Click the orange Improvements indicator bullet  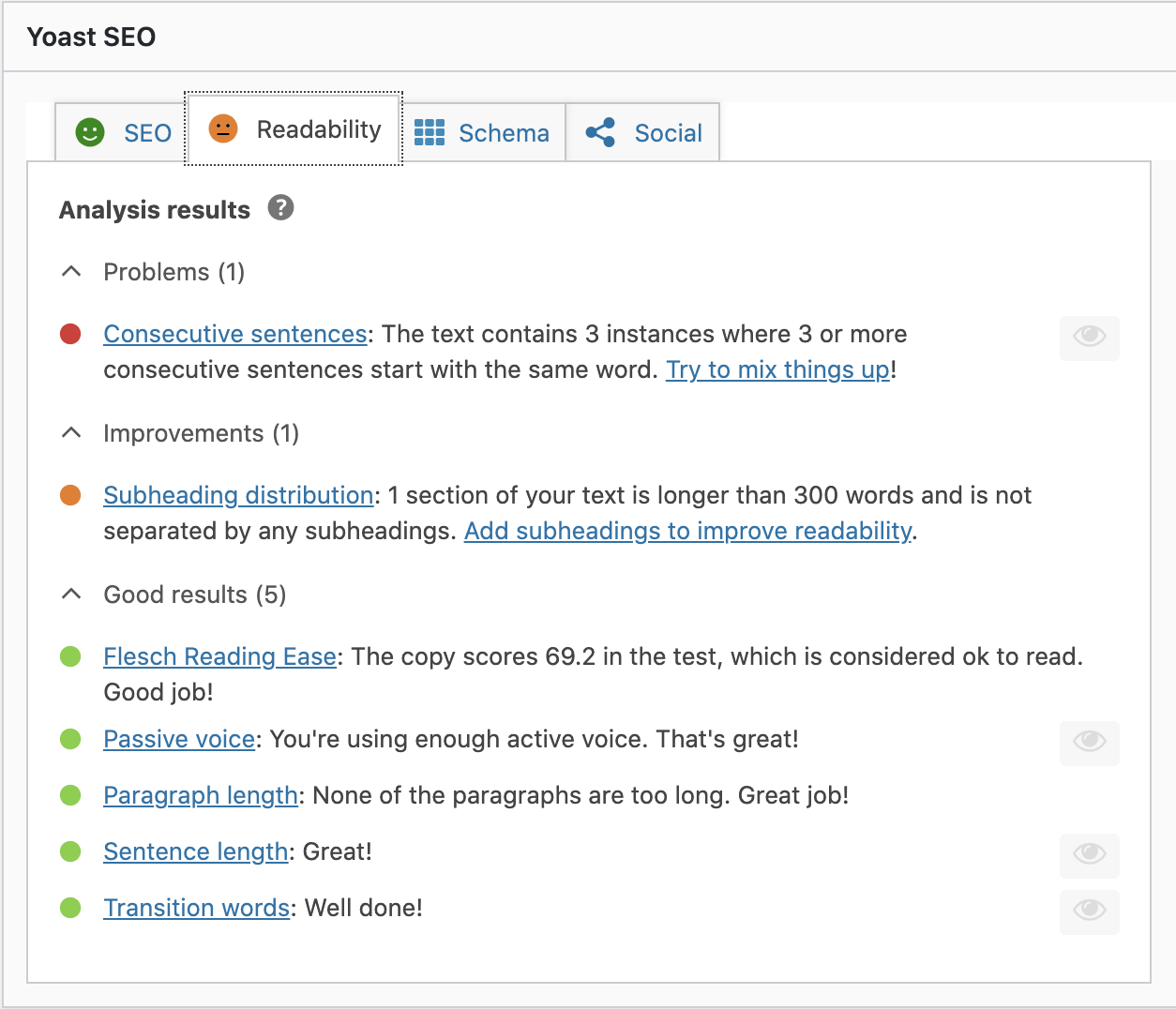[70, 496]
